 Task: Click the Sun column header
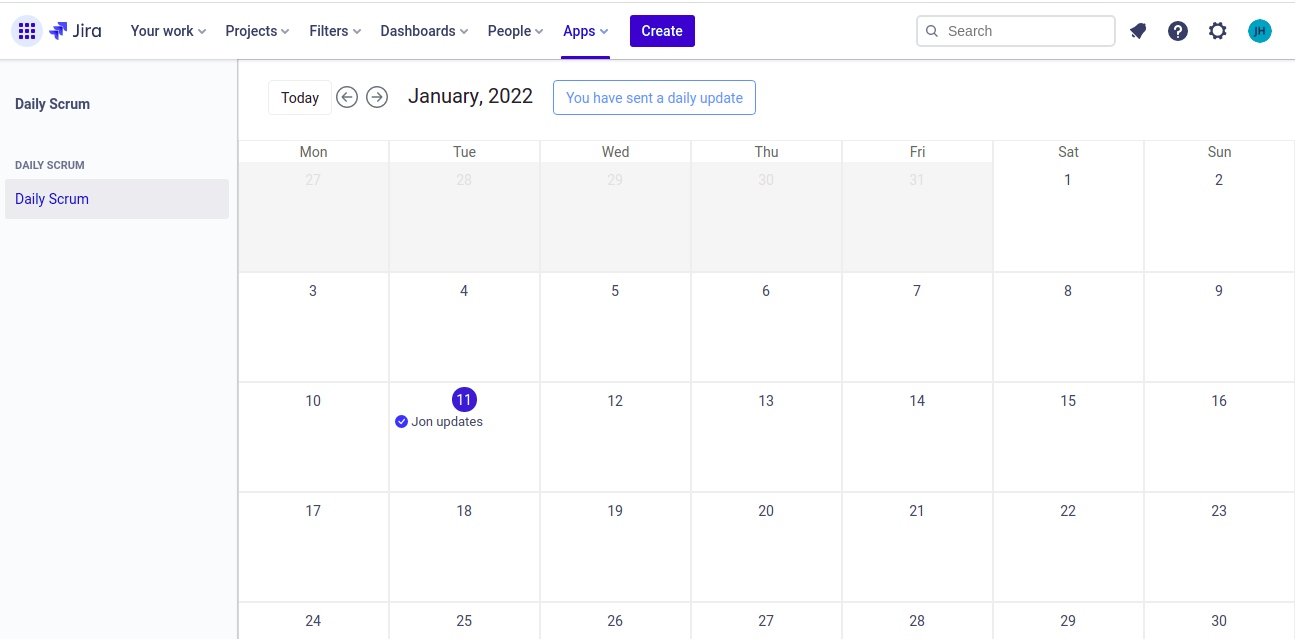[1219, 152]
